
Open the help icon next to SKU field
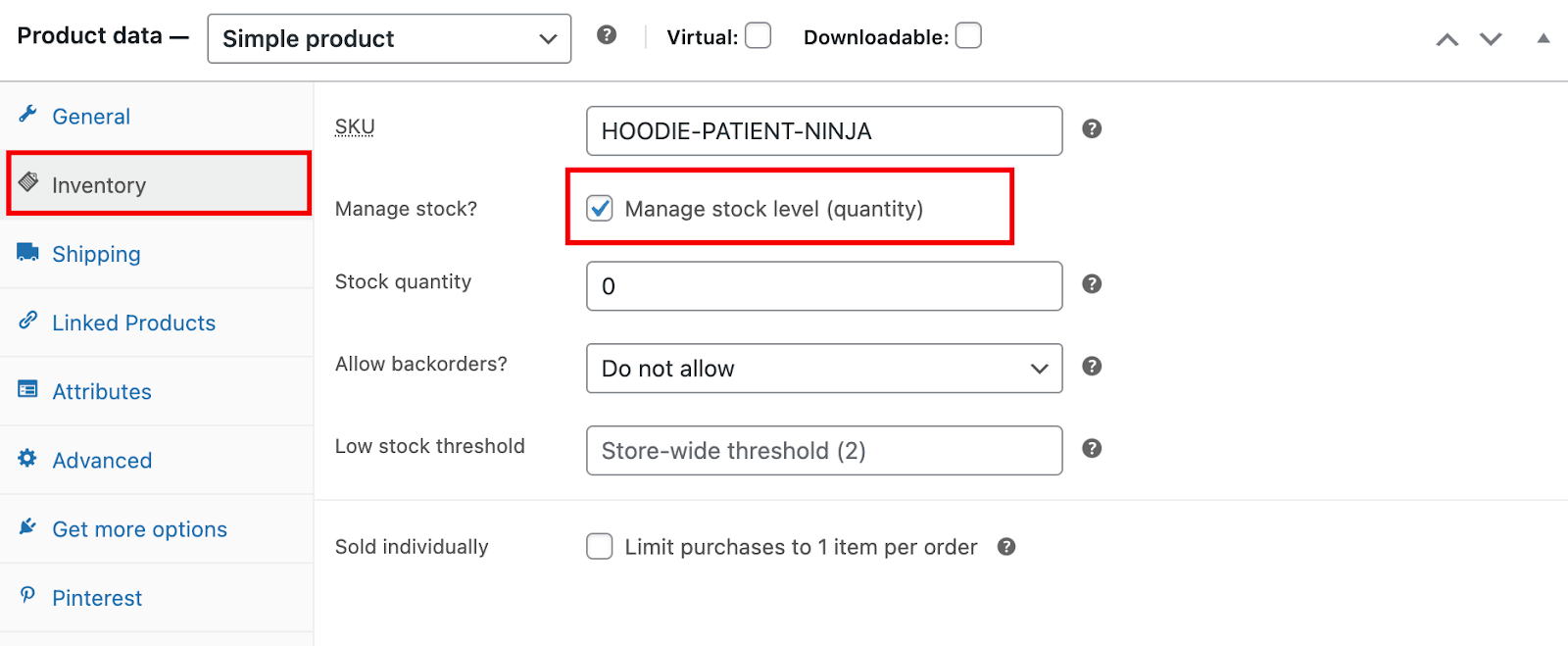[1092, 128]
